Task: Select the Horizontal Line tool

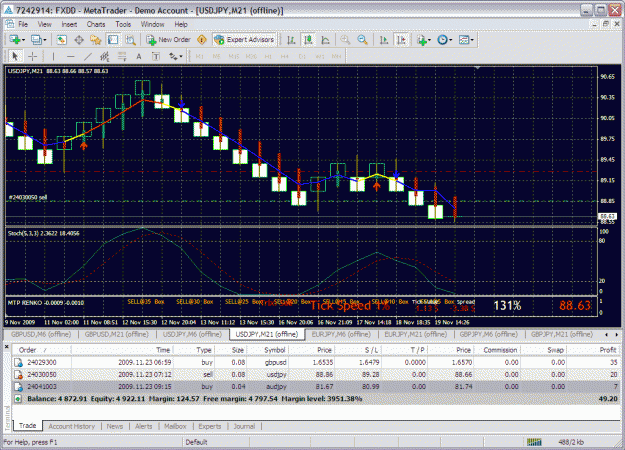Action: pos(71,57)
